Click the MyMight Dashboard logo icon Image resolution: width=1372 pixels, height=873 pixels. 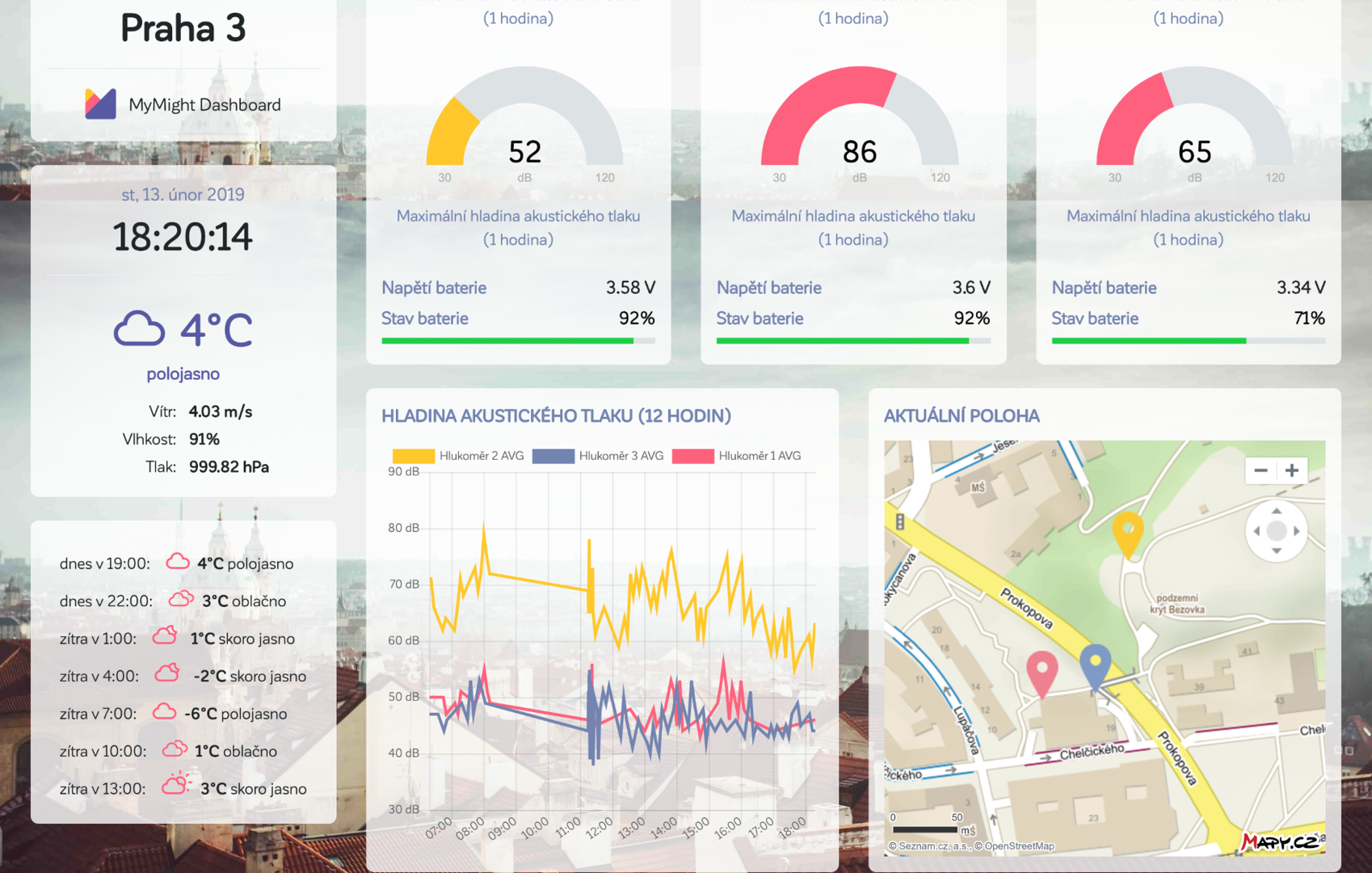[100, 104]
